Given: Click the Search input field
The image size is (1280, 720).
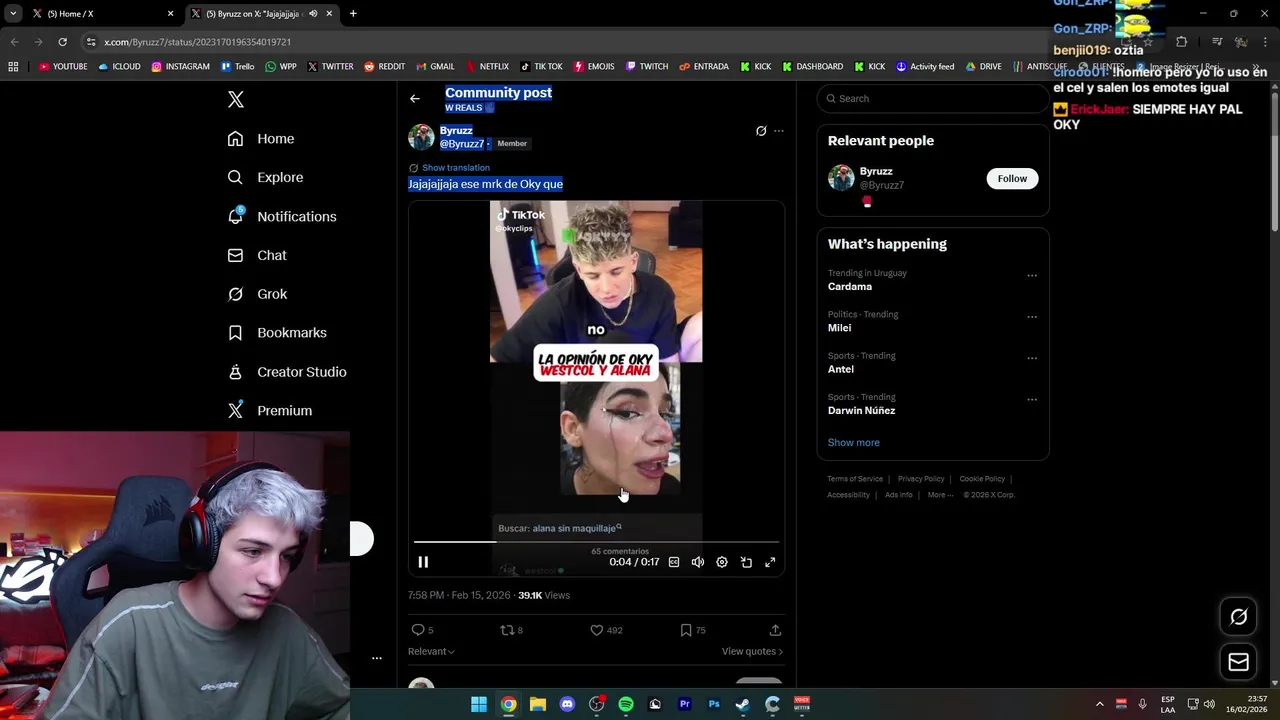Looking at the screenshot, I should [x=932, y=98].
